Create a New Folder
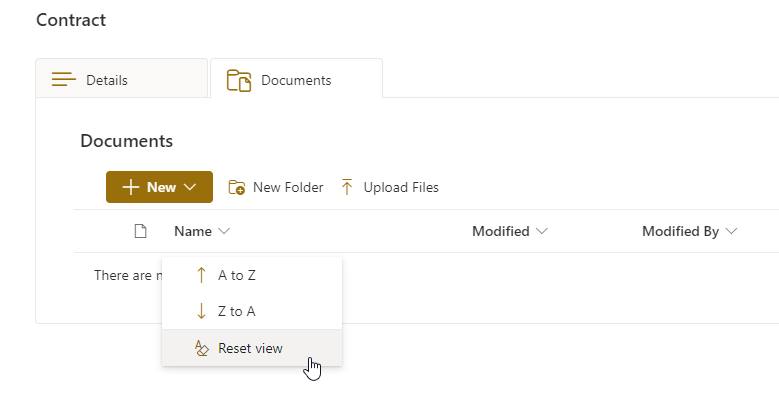The height and width of the screenshot is (398, 779). point(276,187)
